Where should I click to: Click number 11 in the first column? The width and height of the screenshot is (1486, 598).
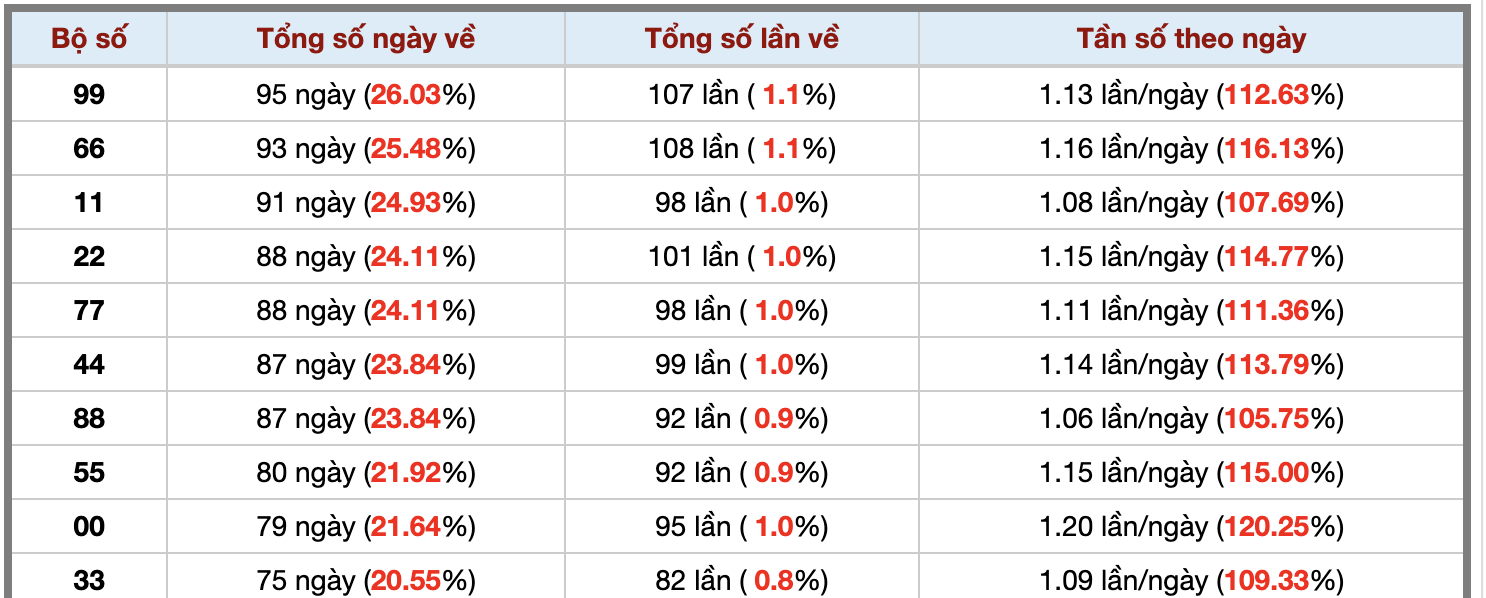89,203
